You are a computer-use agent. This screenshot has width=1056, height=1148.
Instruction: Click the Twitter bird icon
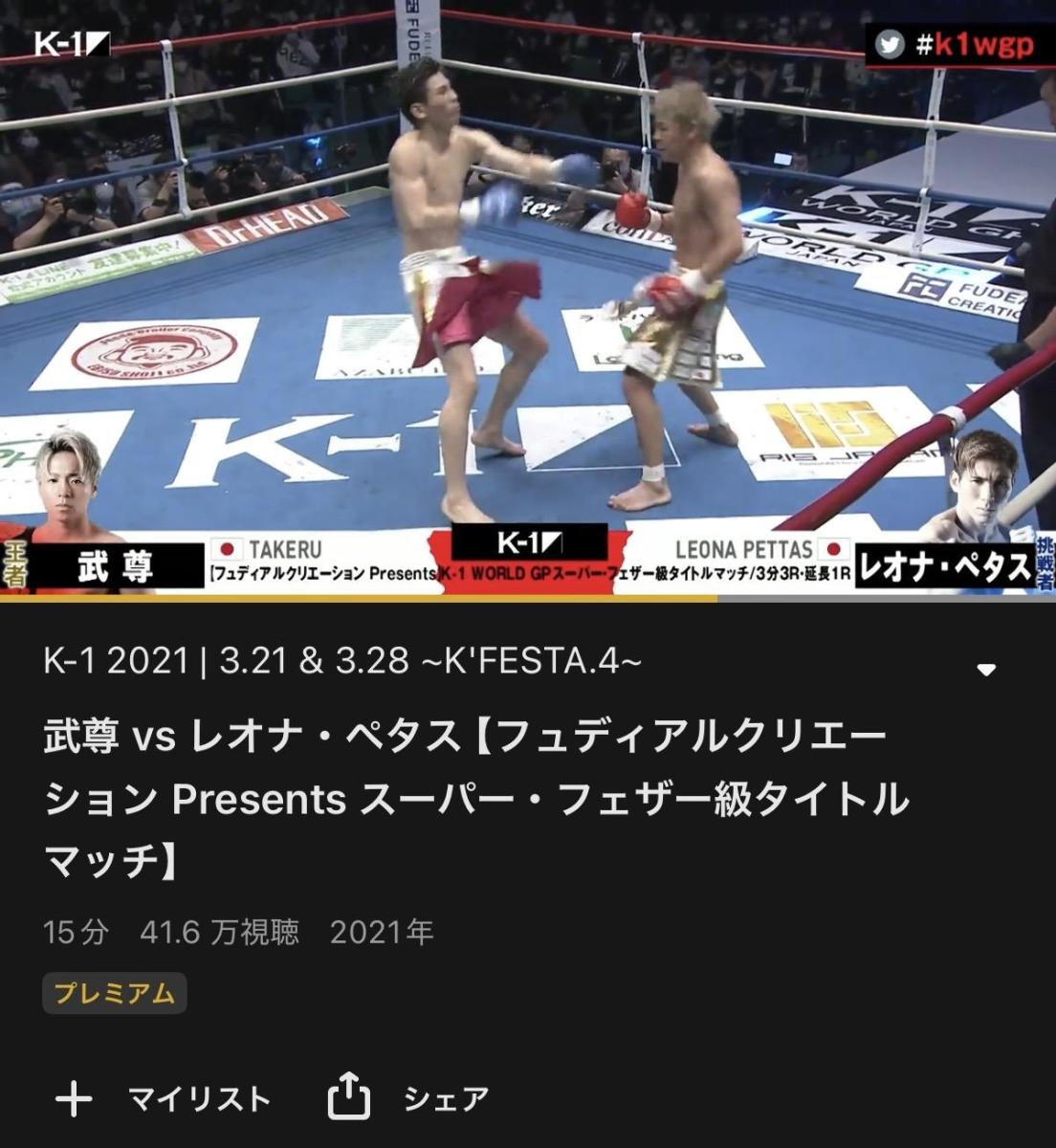pyautogui.click(x=891, y=46)
